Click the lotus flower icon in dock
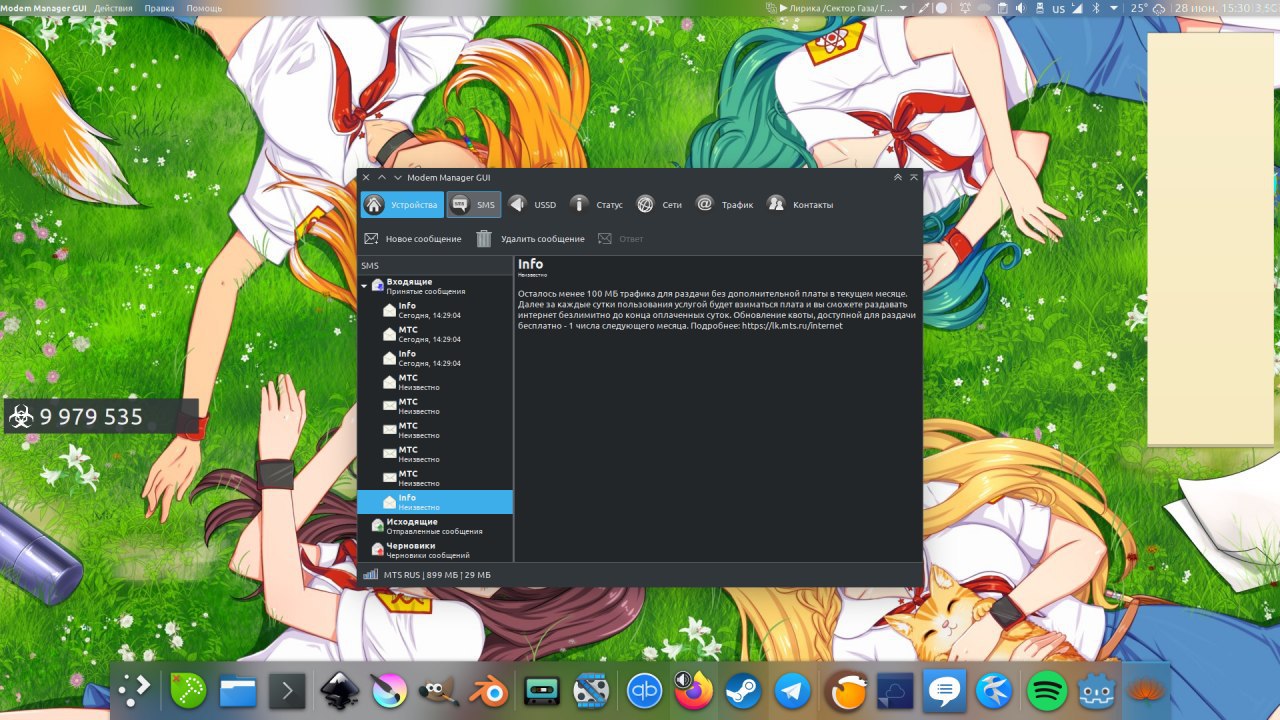The height and width of the screenshot is (720, 1280). coord(1147,691)
